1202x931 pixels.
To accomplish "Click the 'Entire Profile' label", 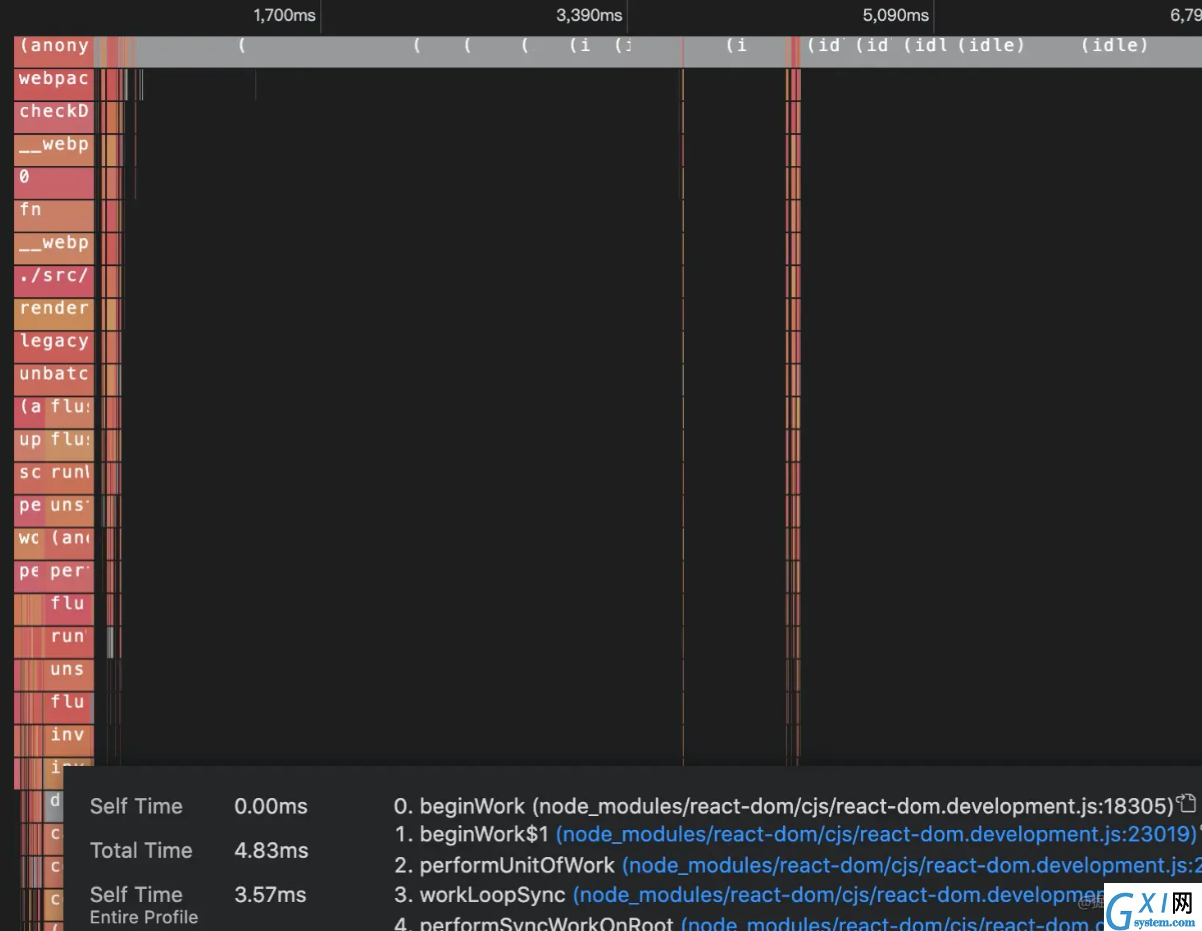I will coord(144,917).
